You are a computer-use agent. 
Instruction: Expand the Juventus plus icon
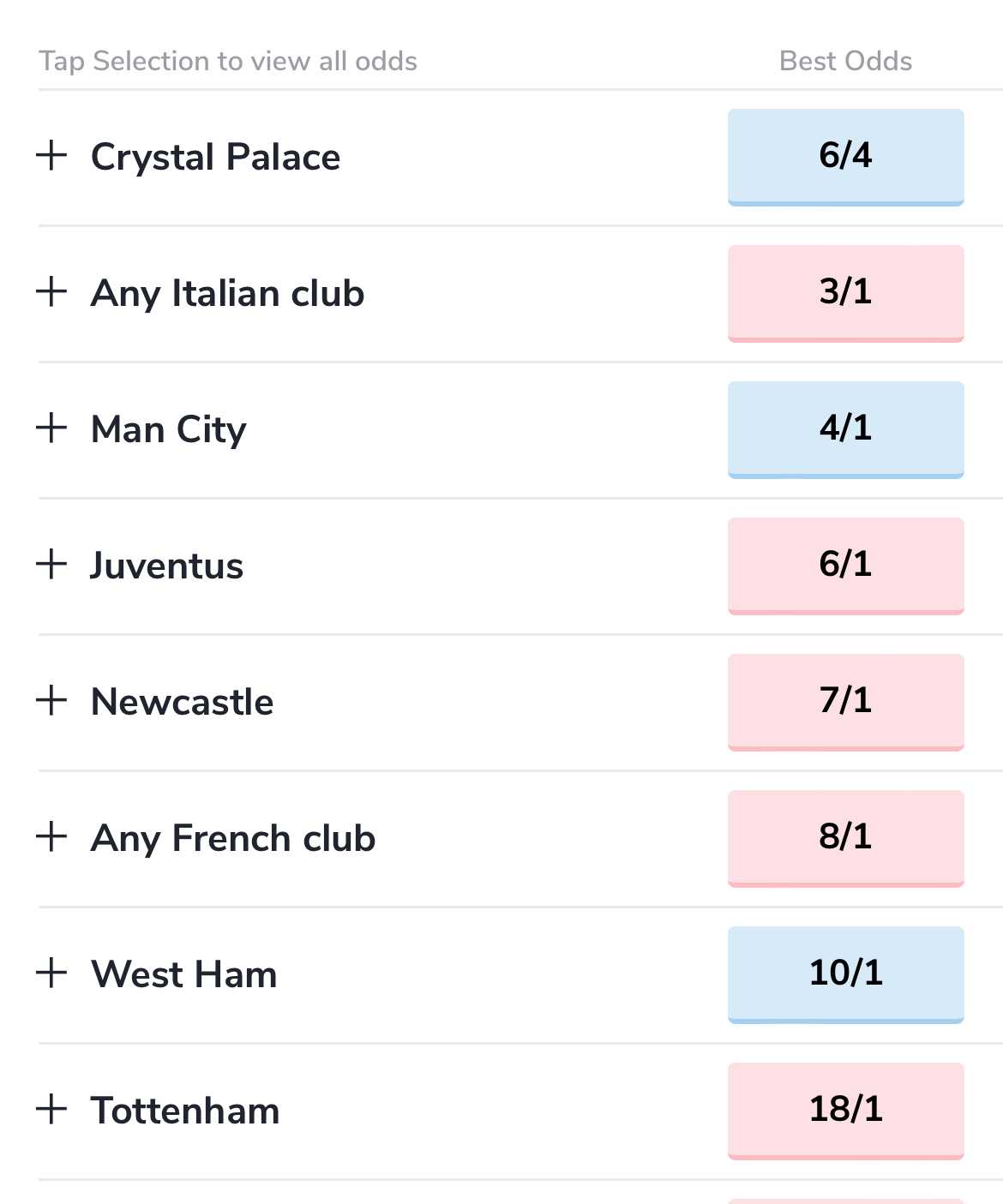51,564
